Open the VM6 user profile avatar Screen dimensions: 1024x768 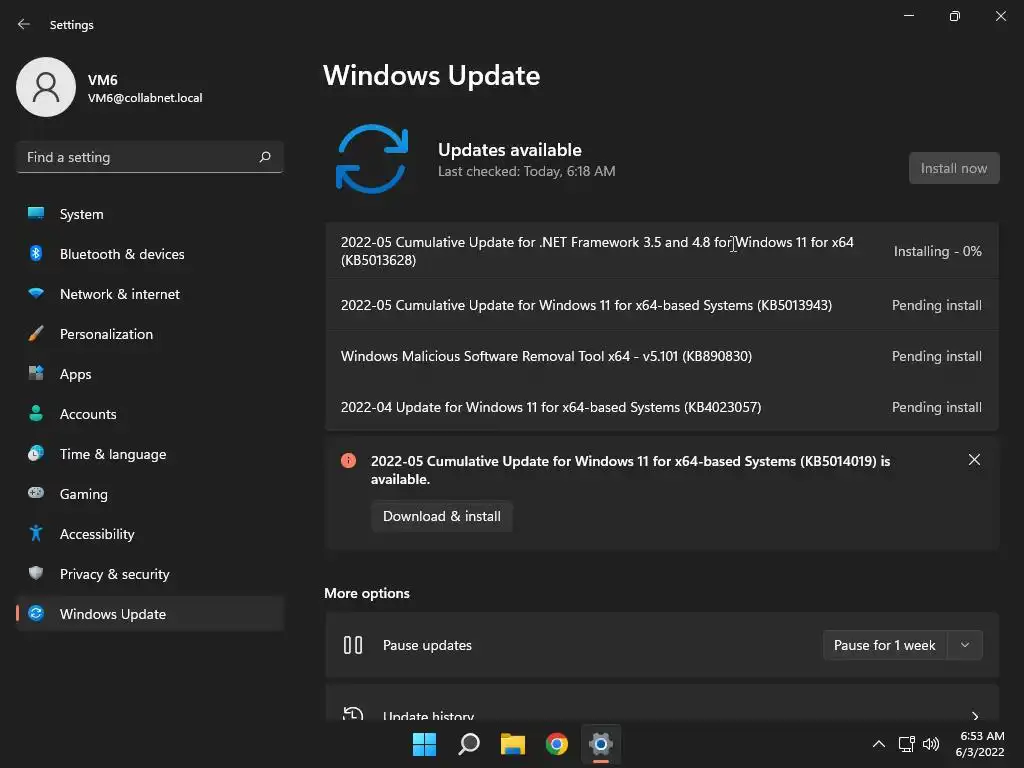click(x=46, y=87)
